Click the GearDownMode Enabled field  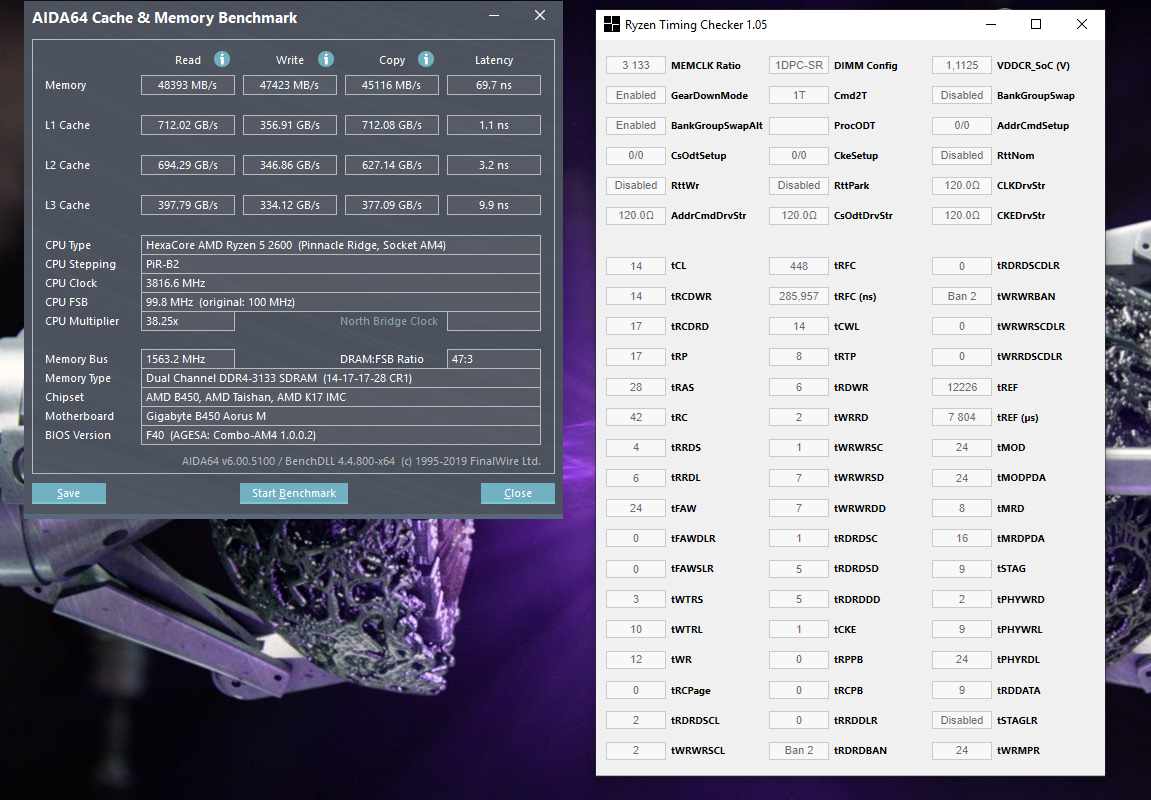[x=636, y=95]
